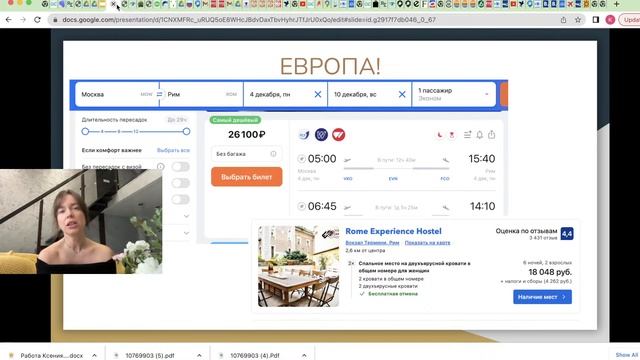Open a new browser tab
640x360 pixels.
[x=616, y=4]
